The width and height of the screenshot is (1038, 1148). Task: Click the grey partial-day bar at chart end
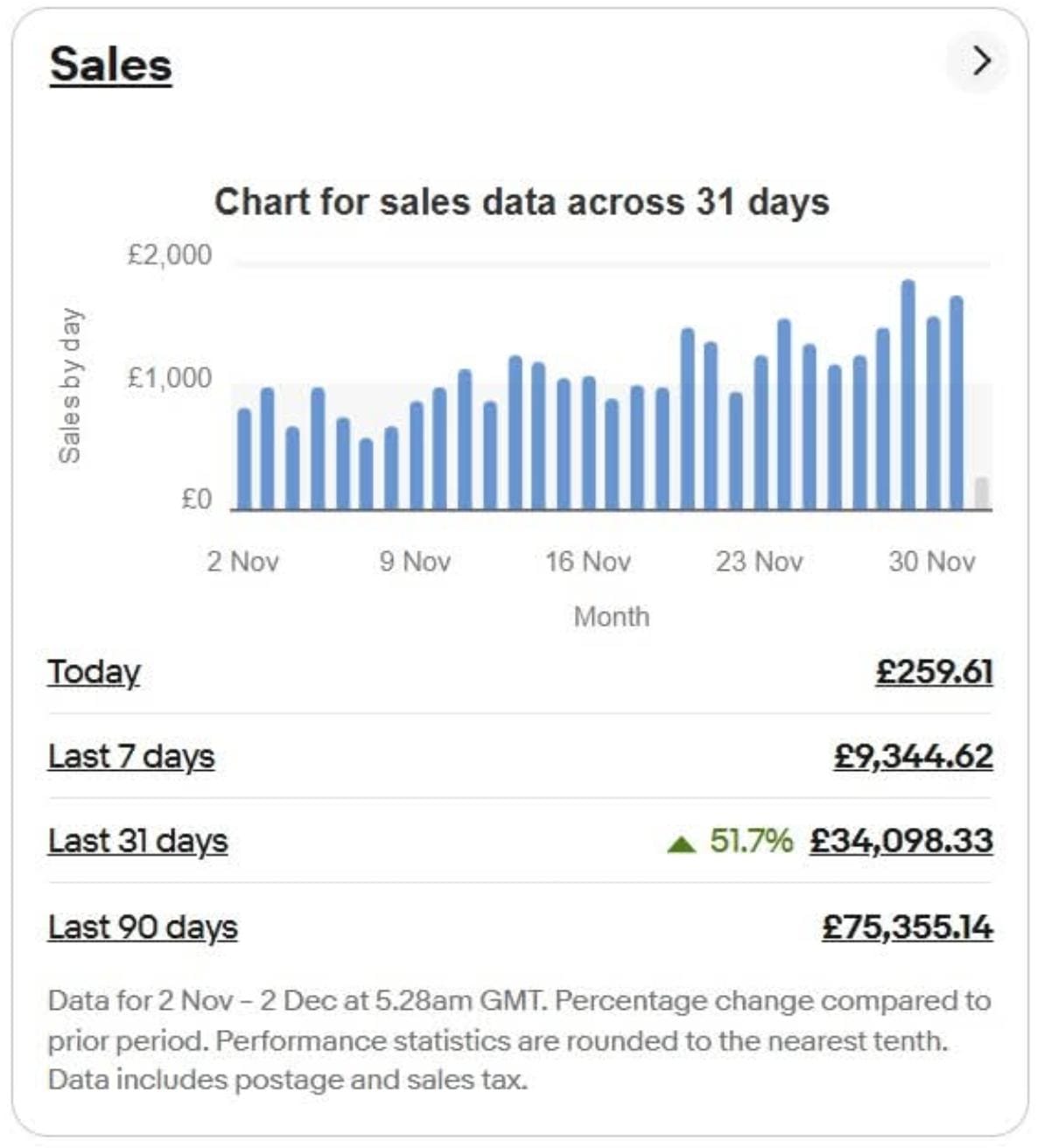pyautogui.click(x=982, y=493)
